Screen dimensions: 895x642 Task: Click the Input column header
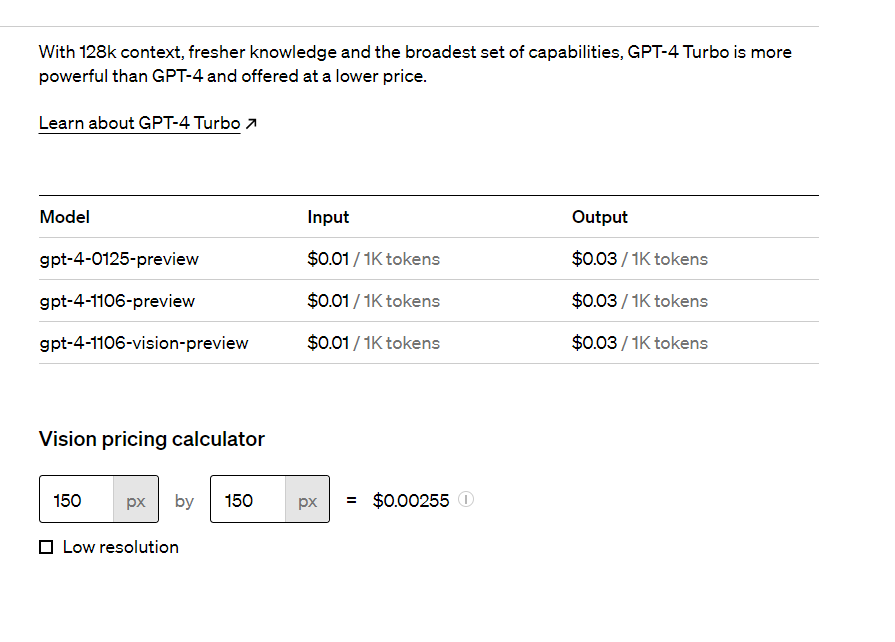(328, 217)
